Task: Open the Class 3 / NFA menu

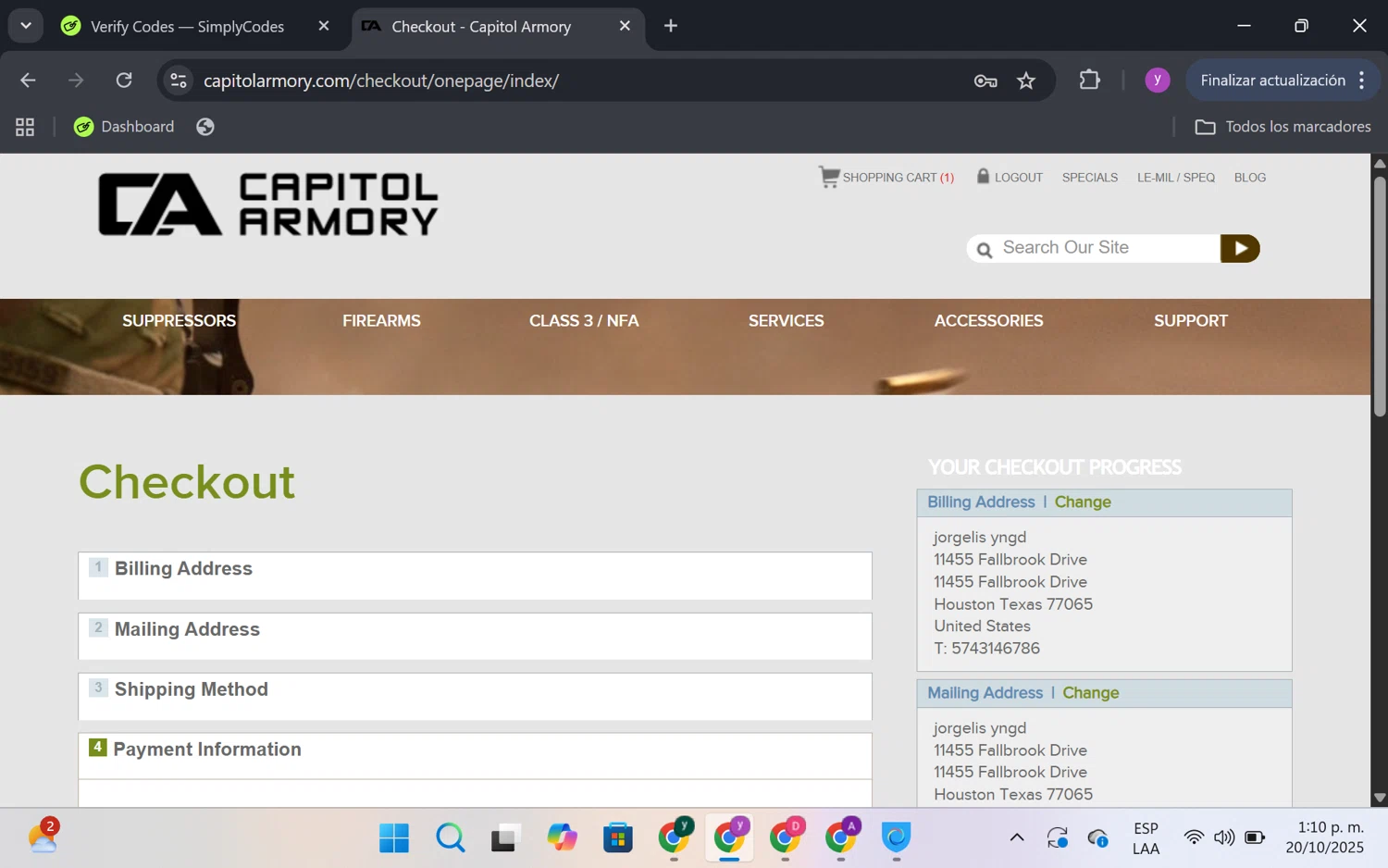Action: point(584,321)
